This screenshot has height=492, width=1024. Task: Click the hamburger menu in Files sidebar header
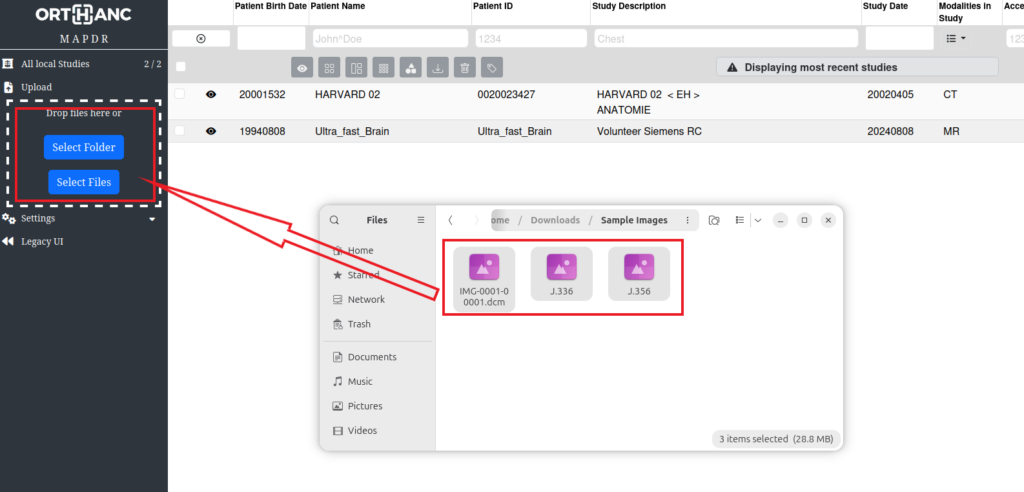coord(421,220)
